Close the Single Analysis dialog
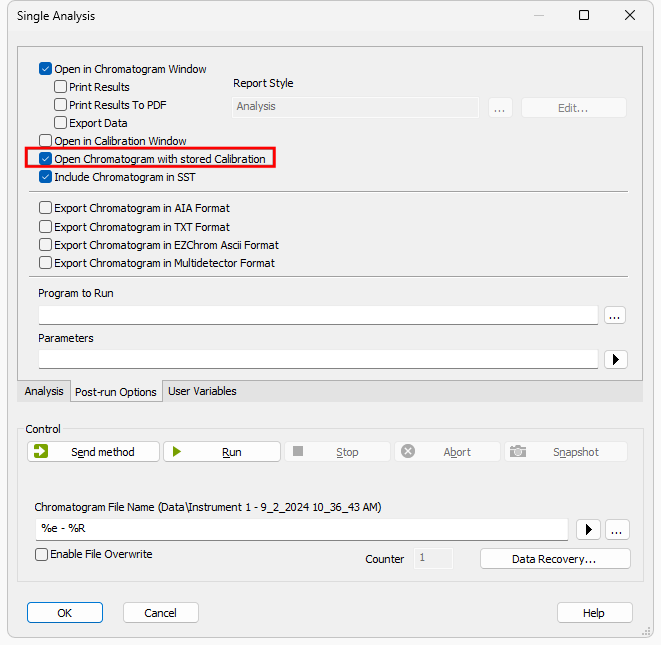661x645 pixels. (630, 16)
